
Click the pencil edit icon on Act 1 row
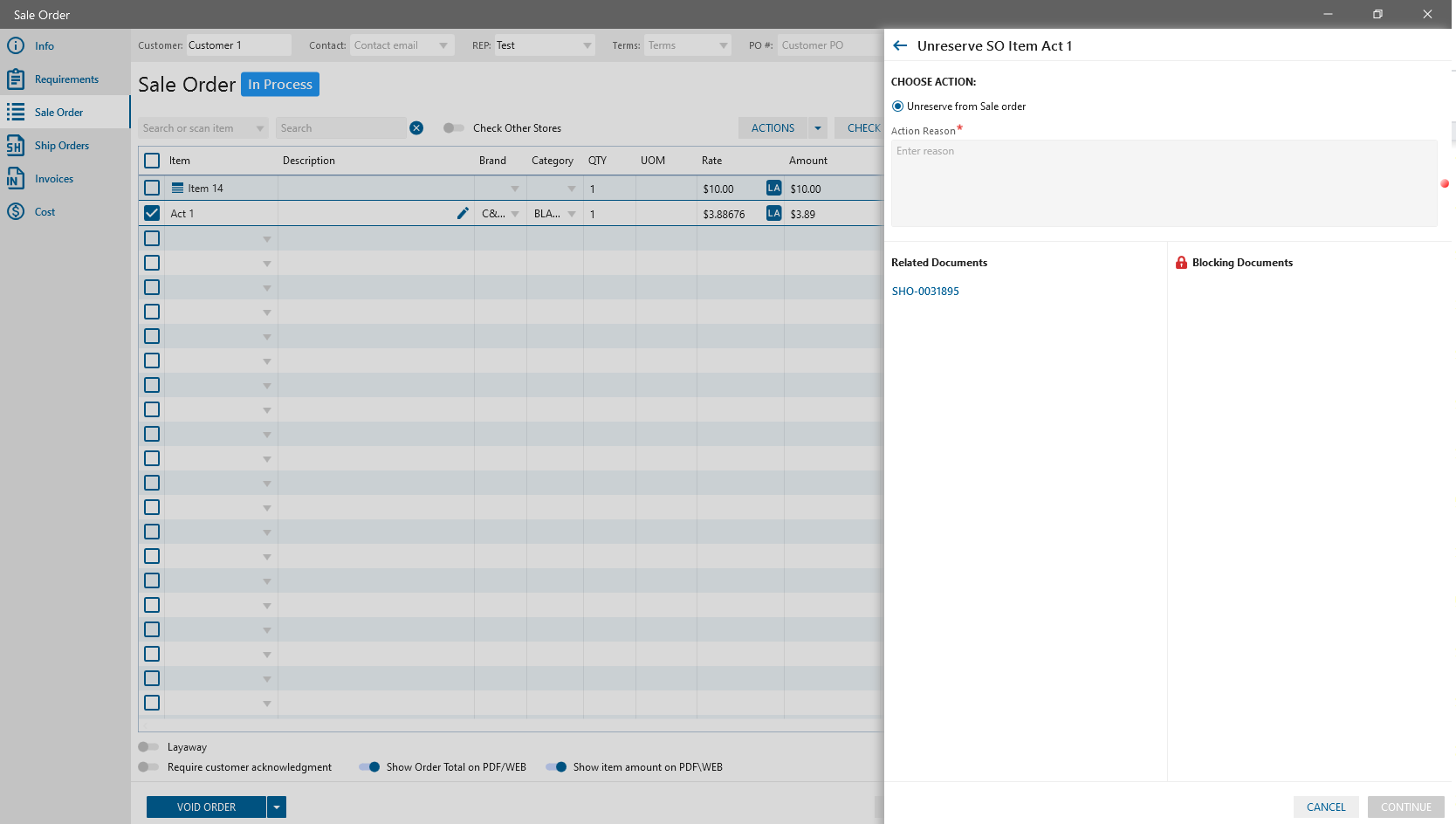point(463,213)
